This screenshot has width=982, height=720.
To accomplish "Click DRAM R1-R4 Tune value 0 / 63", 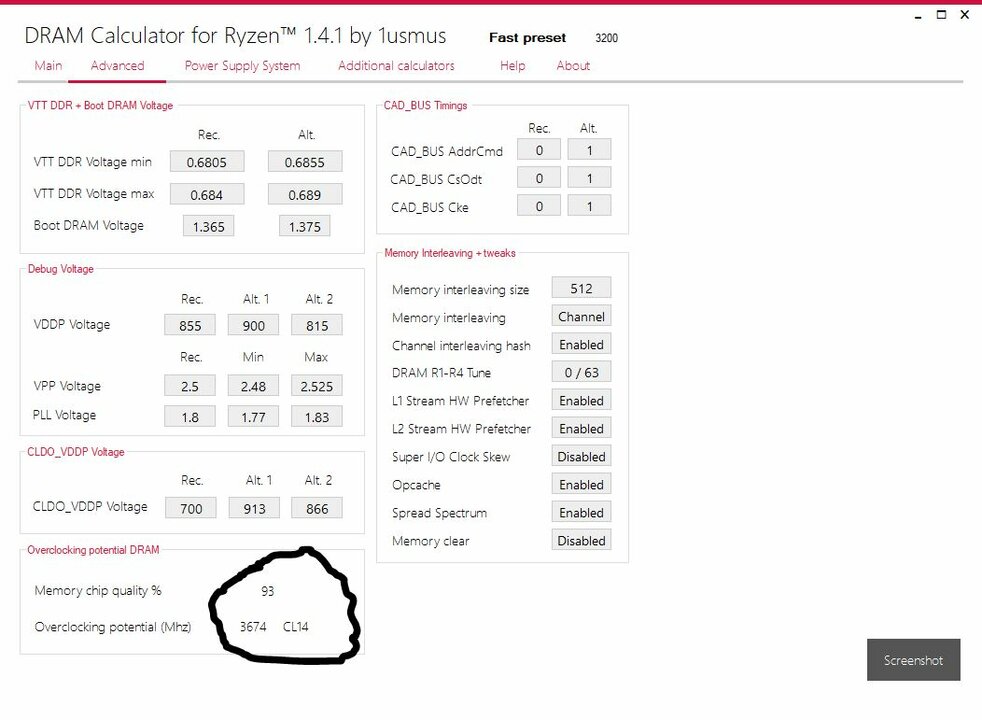I will [x=581, y=373].
